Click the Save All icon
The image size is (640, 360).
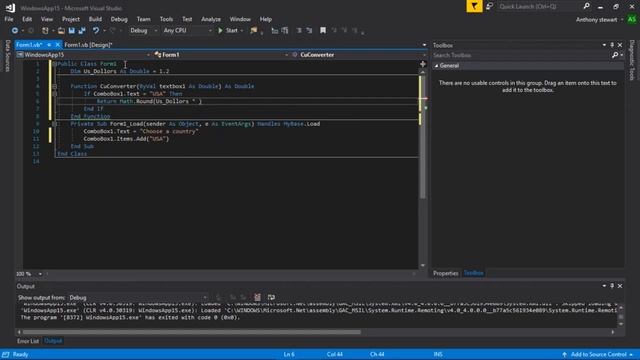(82, 31)
